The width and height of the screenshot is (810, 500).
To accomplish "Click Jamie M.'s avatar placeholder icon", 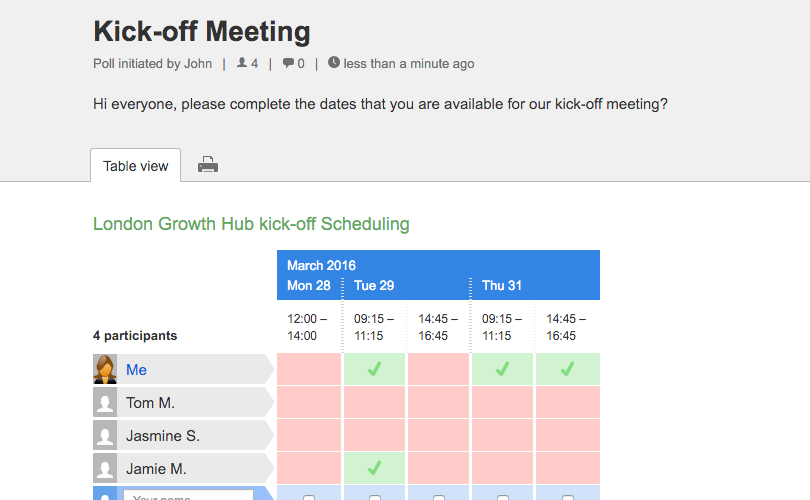I will coord(105,468).
